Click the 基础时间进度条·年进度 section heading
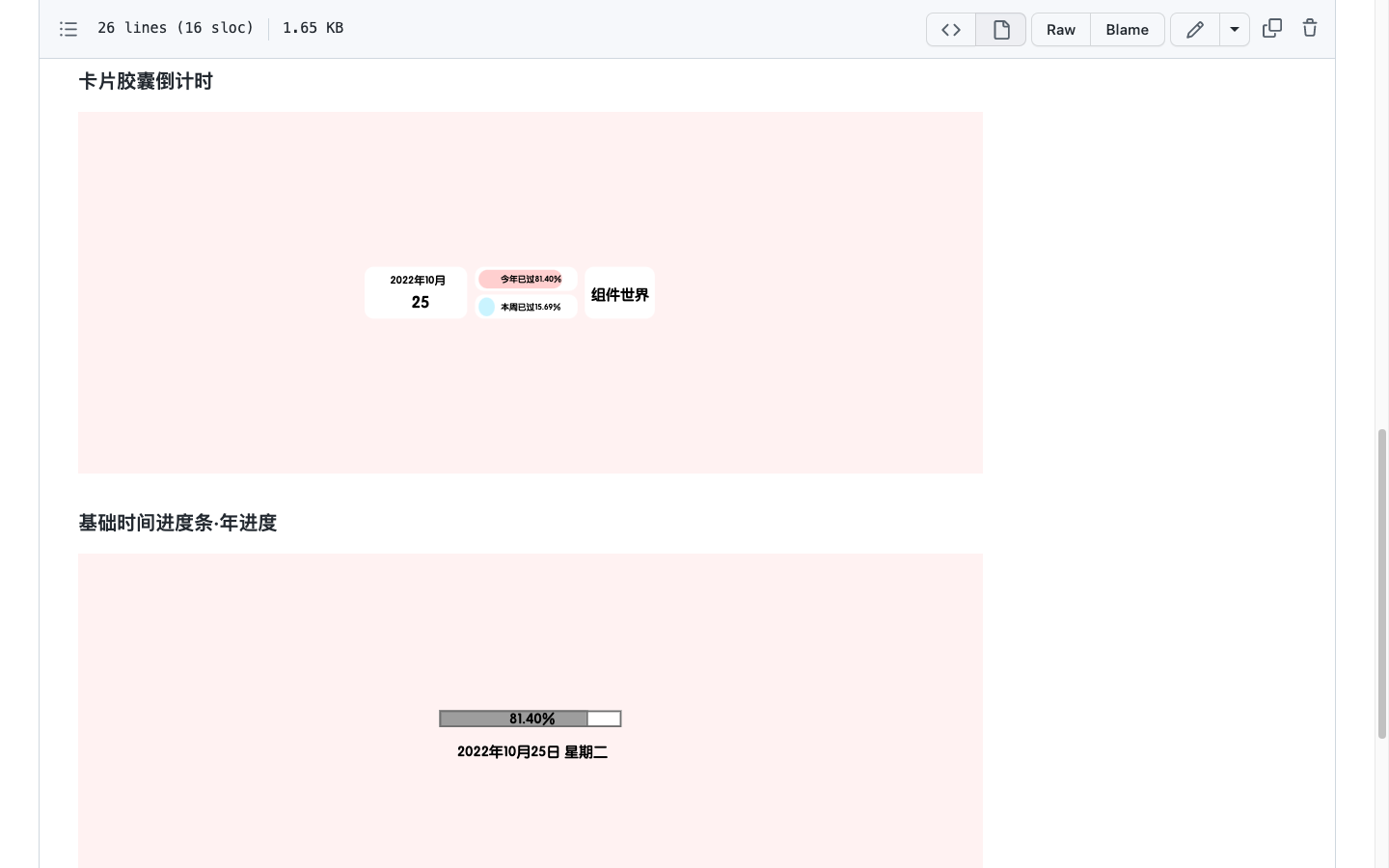The height and width of the screenshot is (868, 1389). click(x=177, y=523)
